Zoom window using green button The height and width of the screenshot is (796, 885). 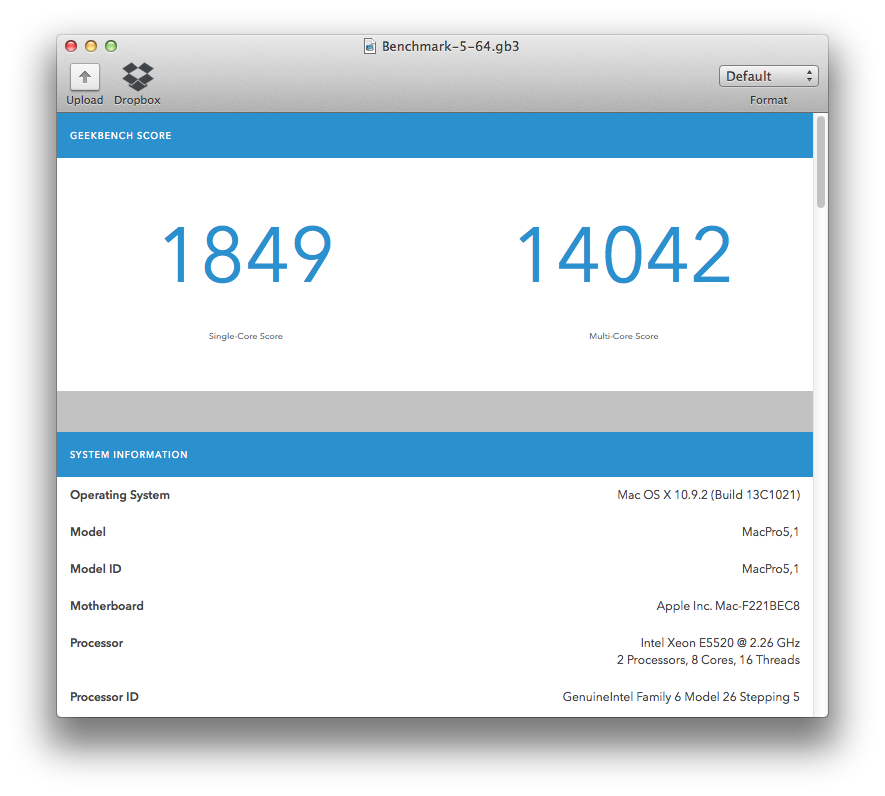pos(111,46)
